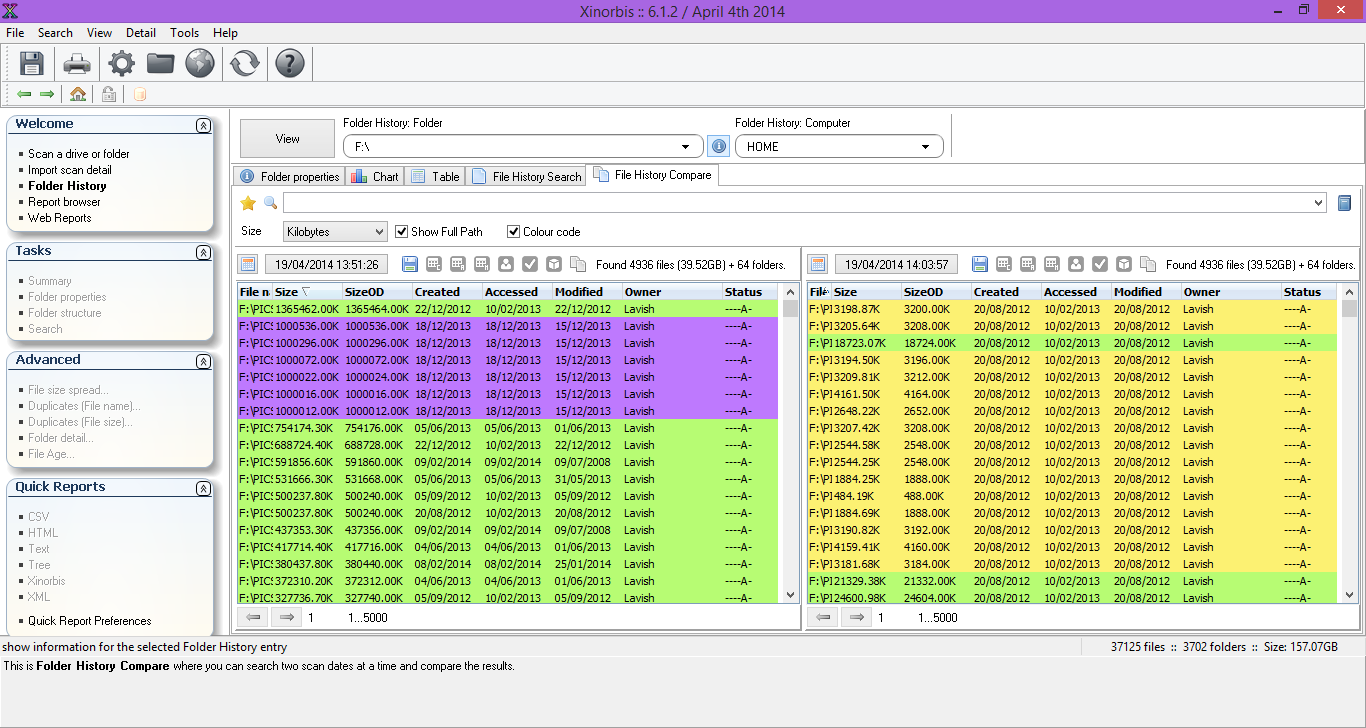Click the blue info icon beside folder dropdown
The width and height of the screenshot is (1366, 728).
(718, 147)
